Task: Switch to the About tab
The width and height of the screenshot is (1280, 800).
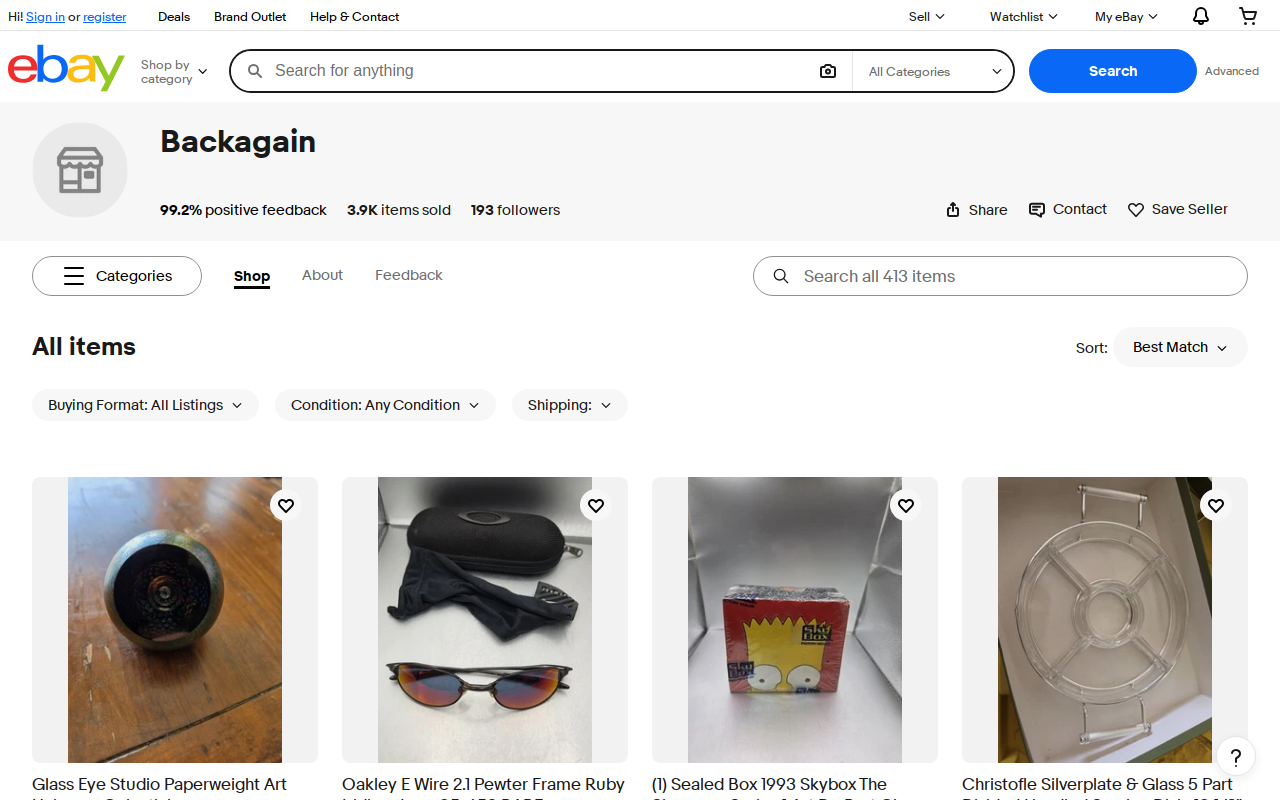Action: [x=322, y=275]
